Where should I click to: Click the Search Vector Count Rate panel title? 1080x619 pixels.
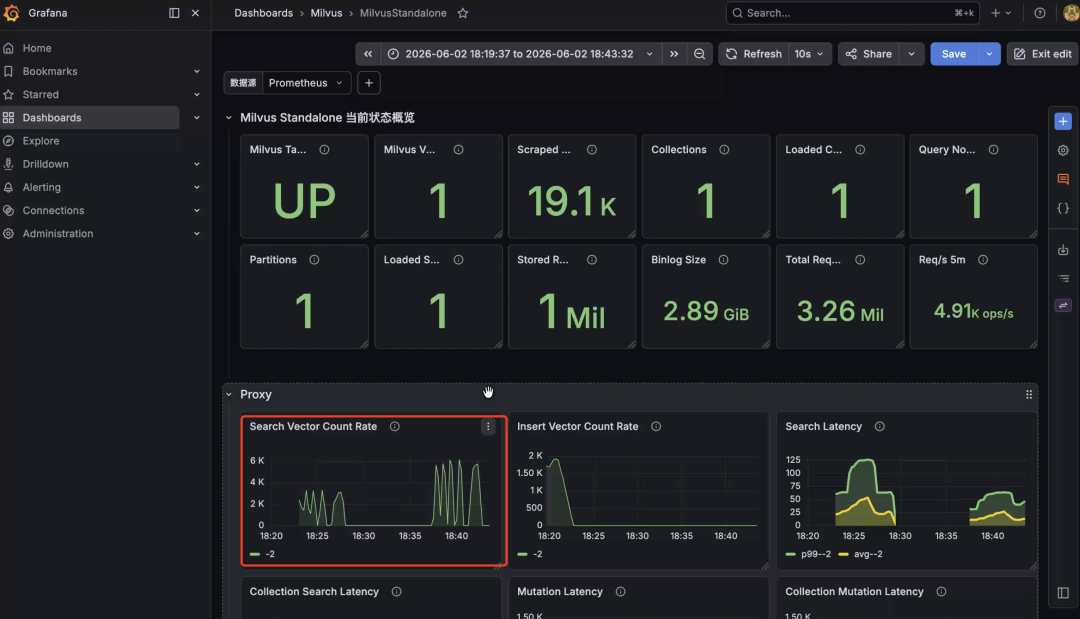click(313, 426)
